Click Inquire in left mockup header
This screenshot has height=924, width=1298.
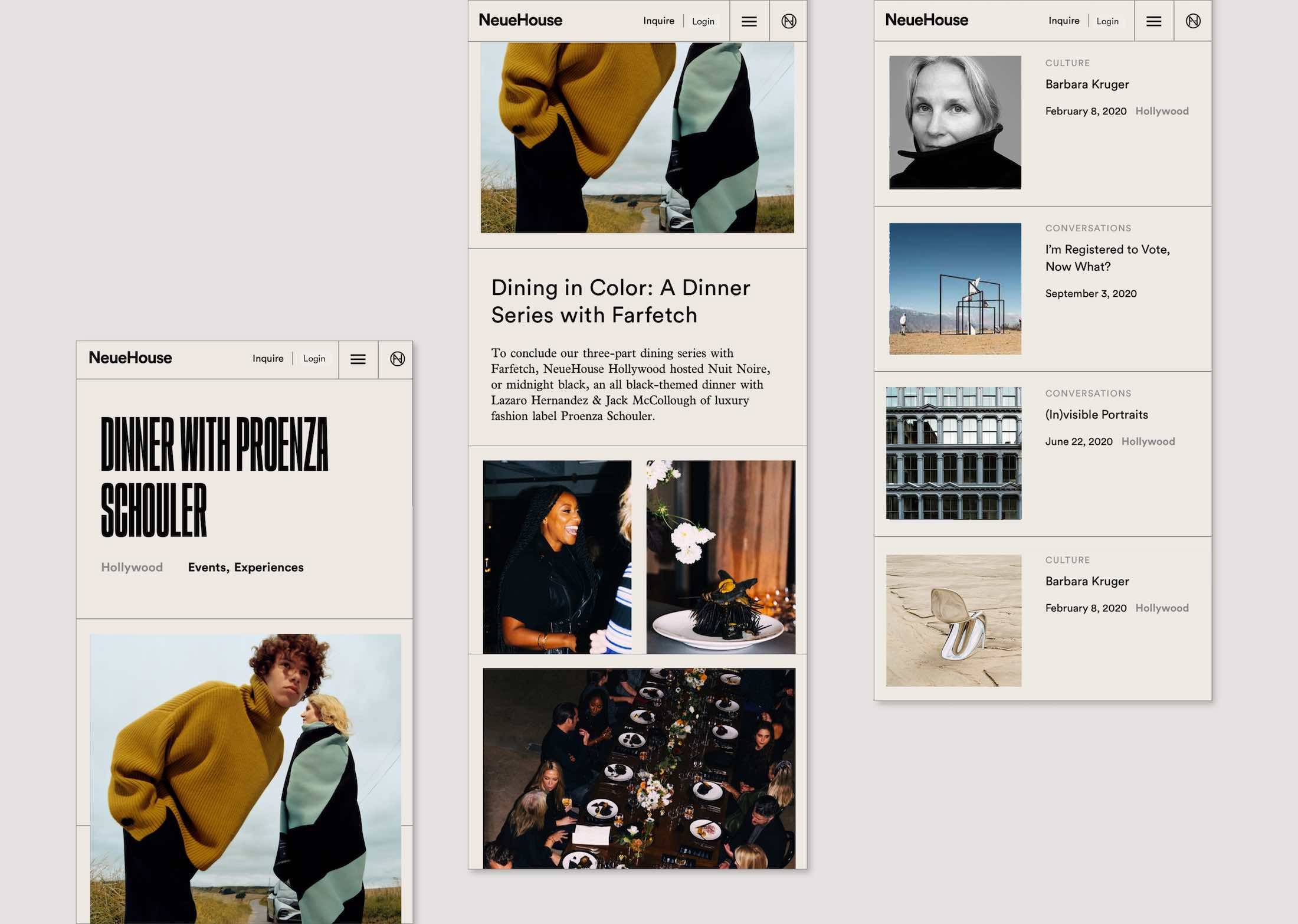point(268,358)
